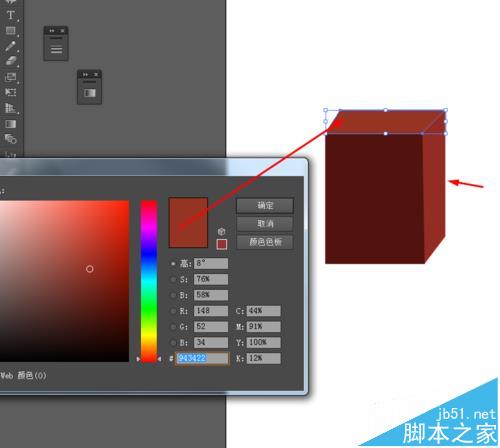Image resolution: width=500 pixels, height=448 pixels.
Task: Expand Stroke panel via double-arrow
Action: [x=52, y=31]
